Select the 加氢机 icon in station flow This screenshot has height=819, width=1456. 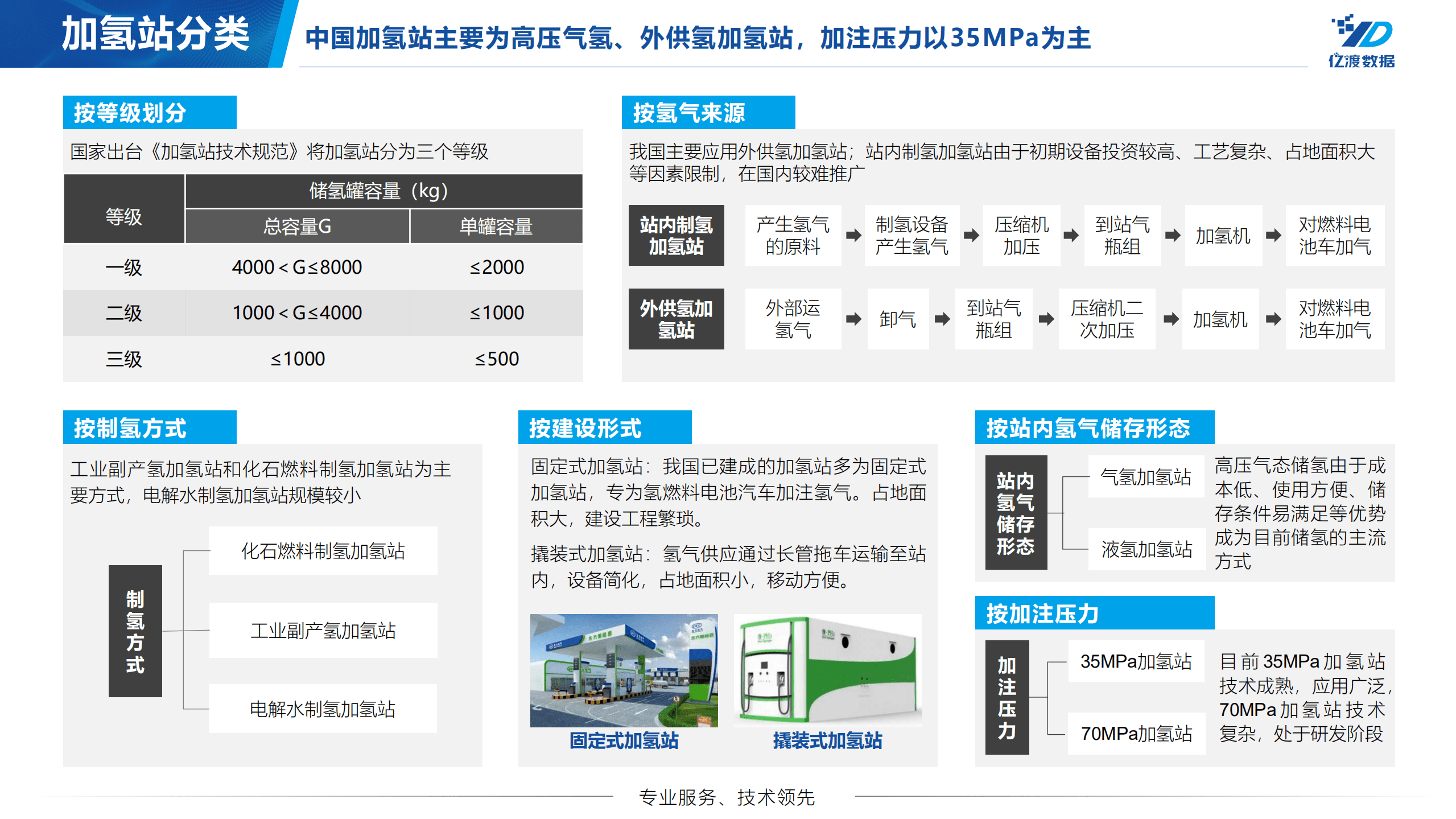[x=1223, y=236]
